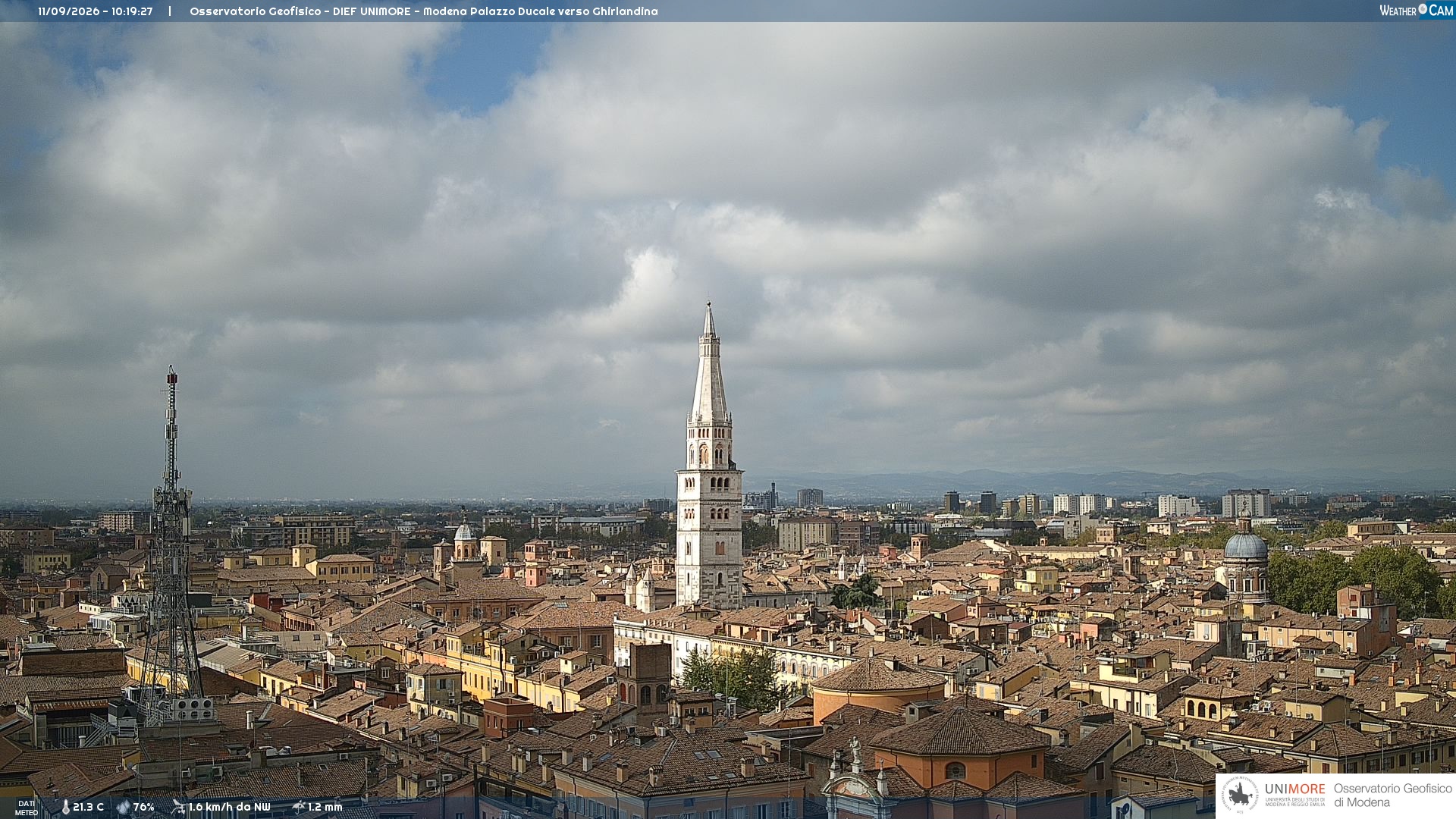
Task: Click the Modena Palazzo Ducale verso Ghirlandina caption
Action: point(541,11)
